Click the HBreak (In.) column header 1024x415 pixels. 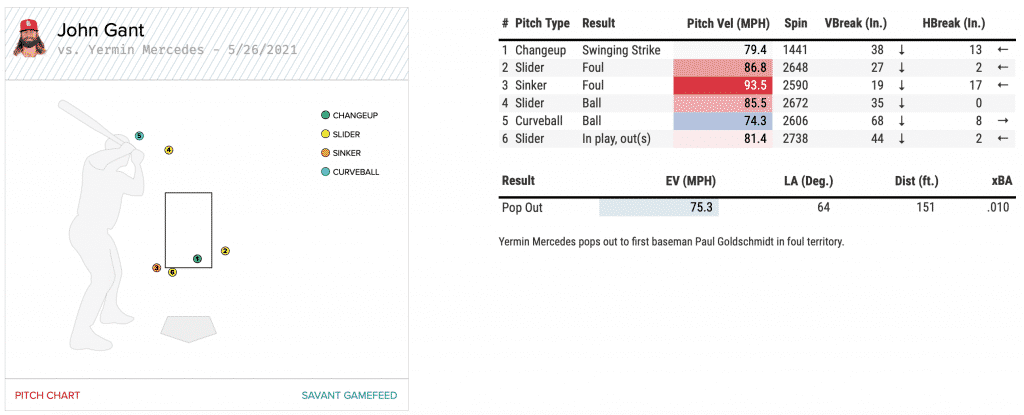point(954,23)
